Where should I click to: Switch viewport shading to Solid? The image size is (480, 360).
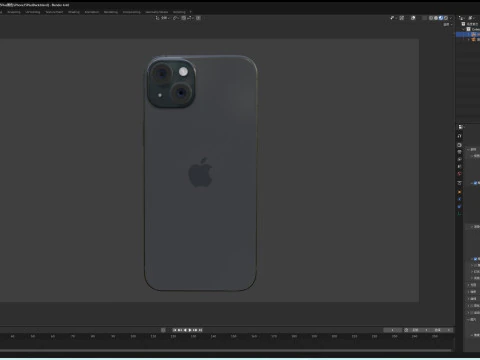436,18
